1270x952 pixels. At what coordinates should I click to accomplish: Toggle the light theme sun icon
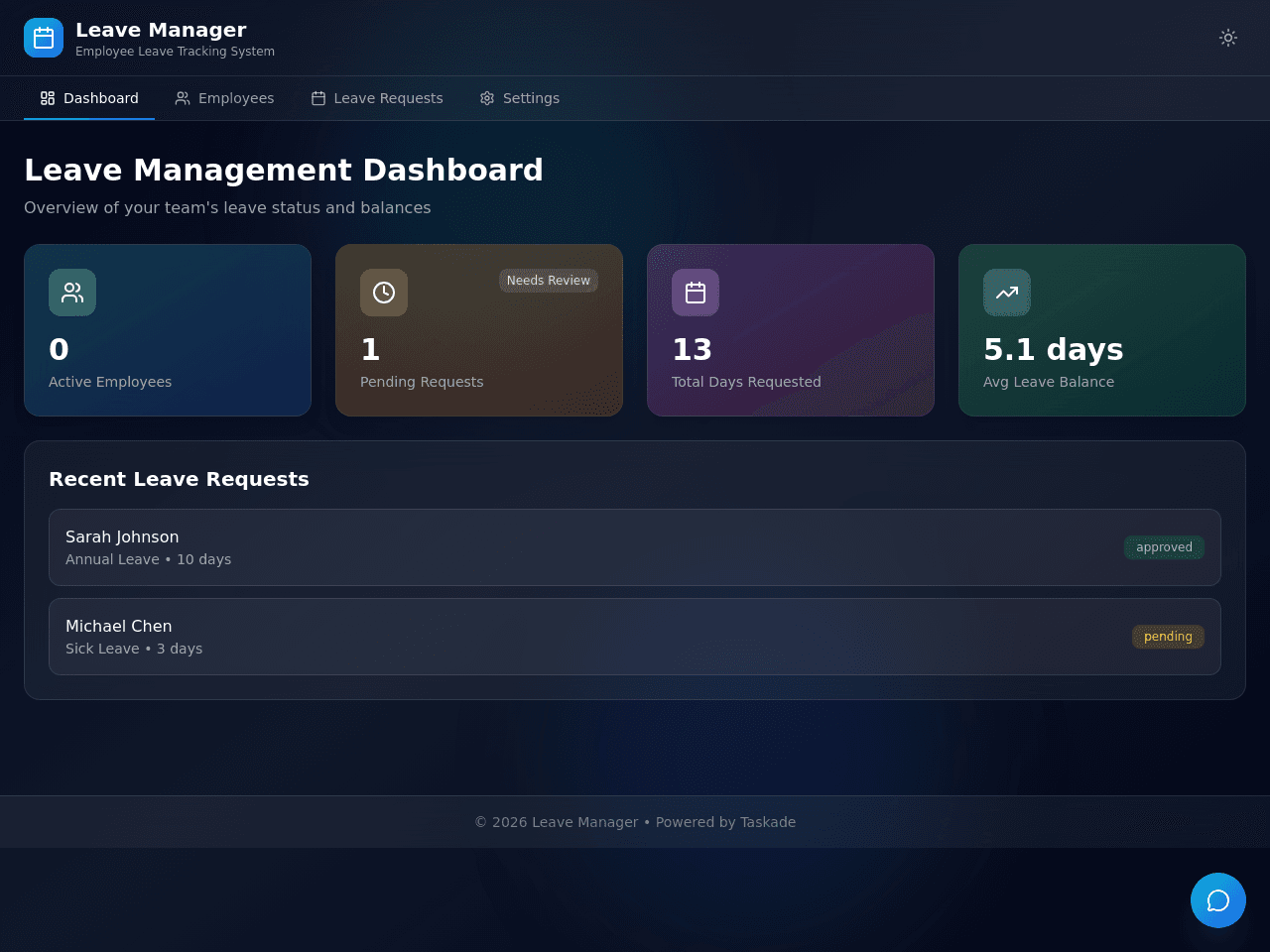[1228, 38]
